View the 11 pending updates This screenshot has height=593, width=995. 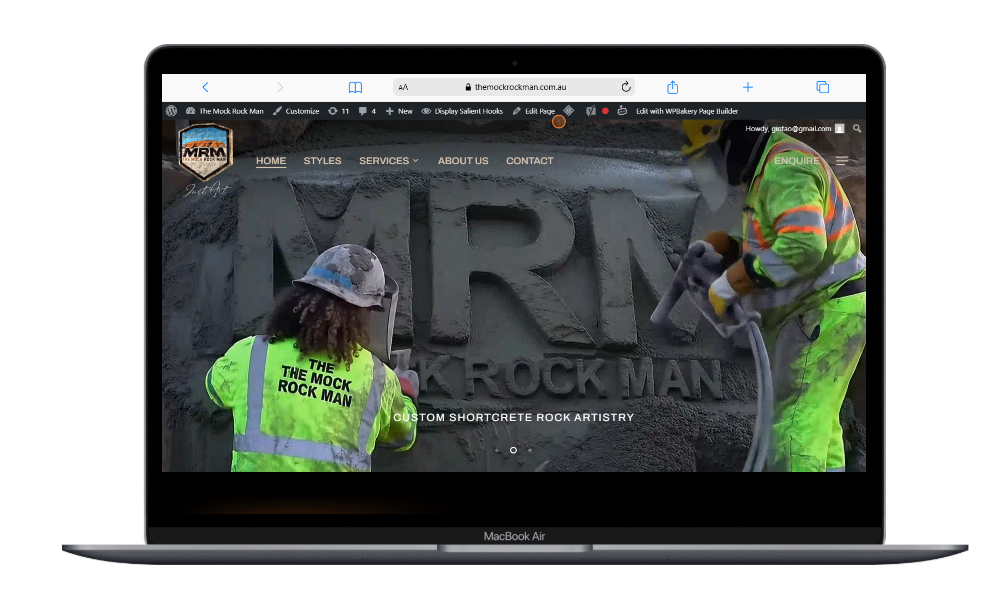[339, 111]
